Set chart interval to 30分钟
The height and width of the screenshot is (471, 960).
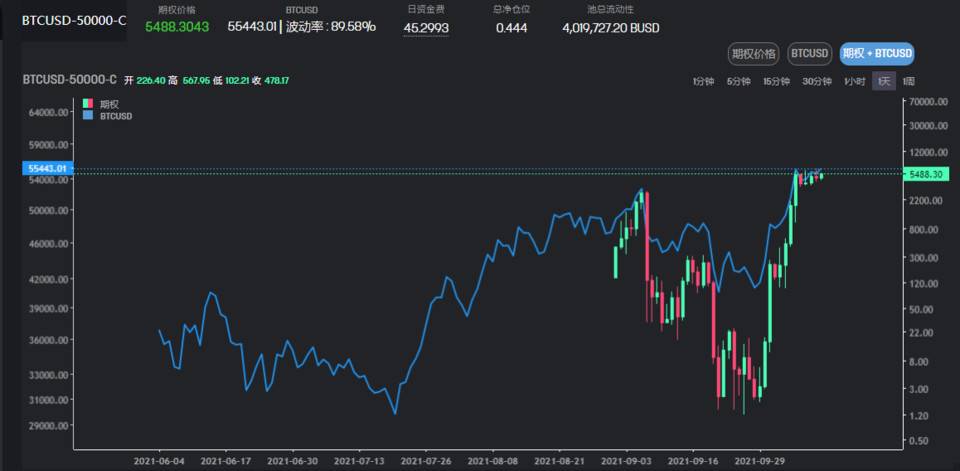pos(817,82)
